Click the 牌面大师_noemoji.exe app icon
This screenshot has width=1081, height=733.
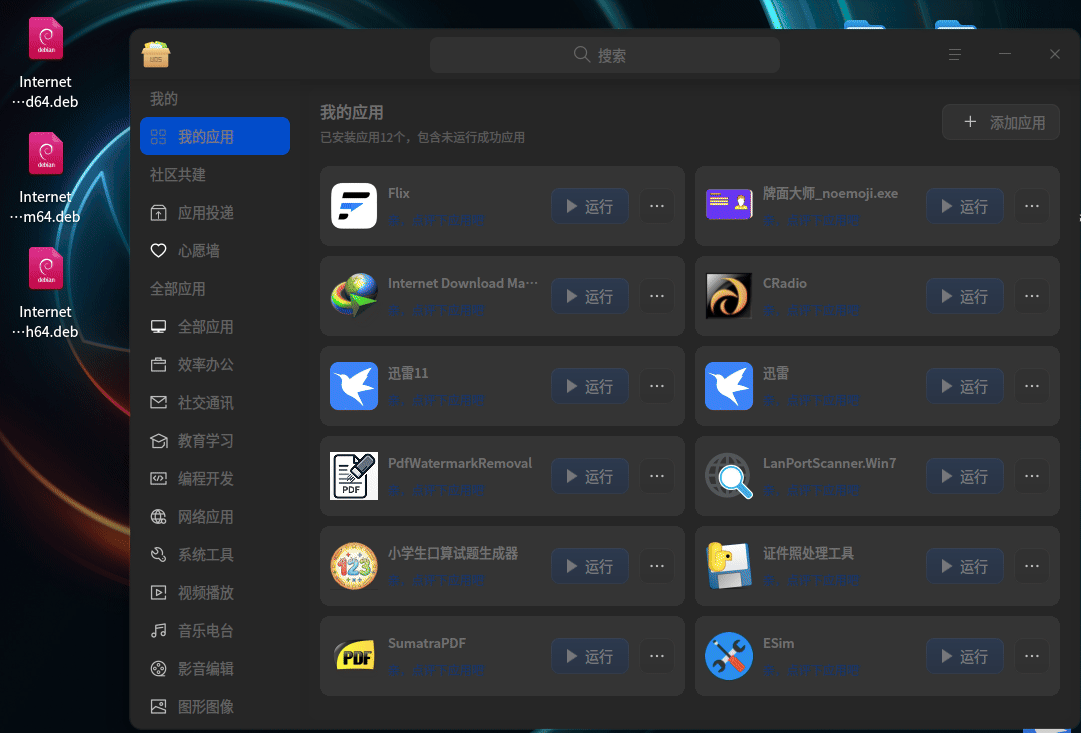pos(729,205)
